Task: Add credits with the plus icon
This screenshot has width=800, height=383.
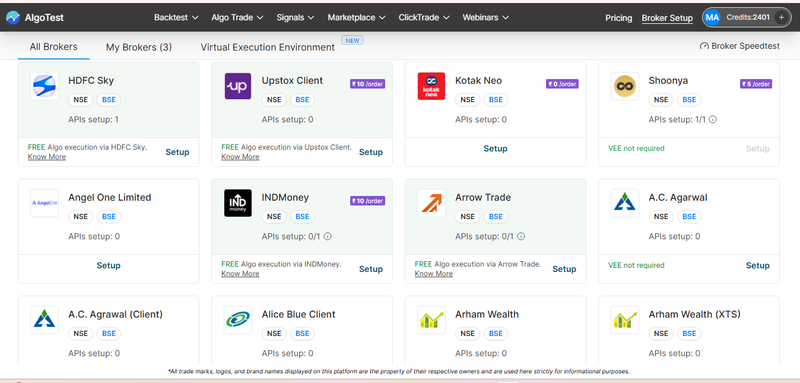Action: [x=781, y=17]
